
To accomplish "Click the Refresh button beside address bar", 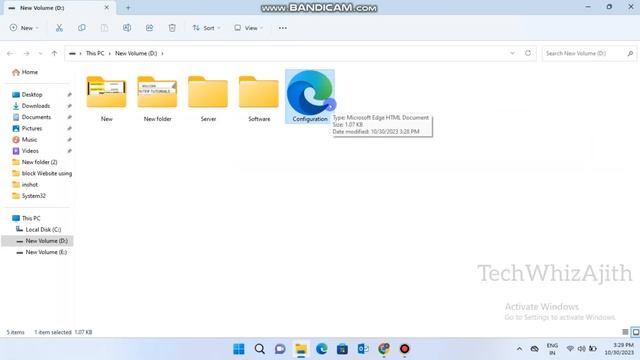I will coord(528,53).
